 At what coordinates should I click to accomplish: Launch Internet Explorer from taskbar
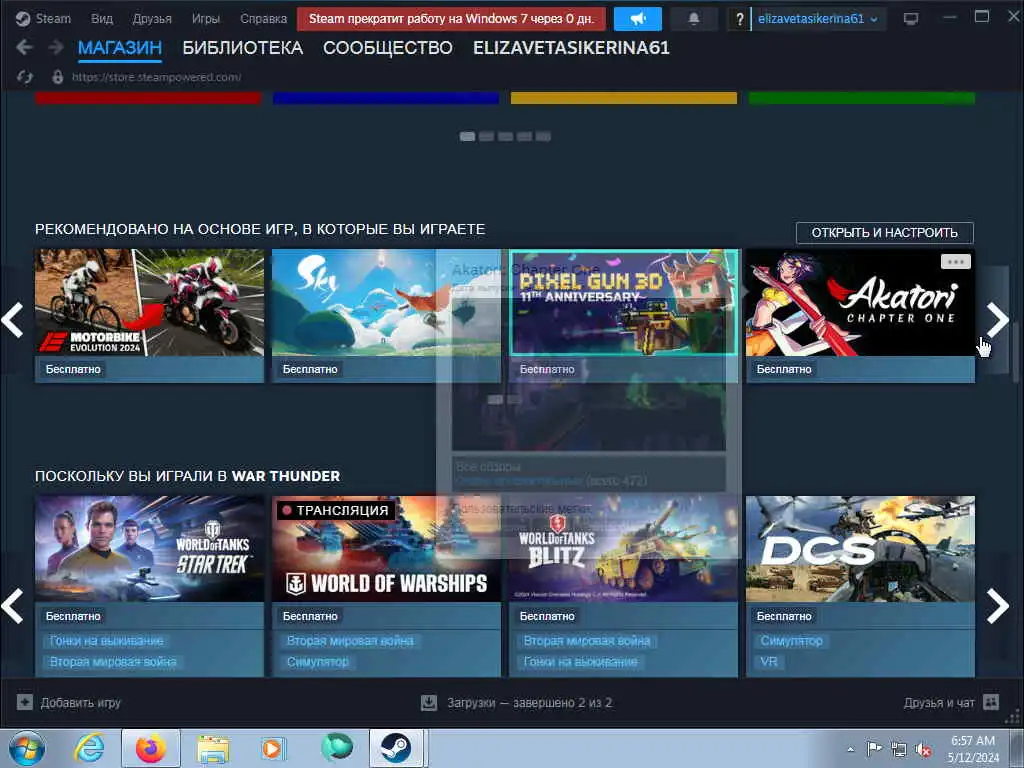[x=89, y=748]
